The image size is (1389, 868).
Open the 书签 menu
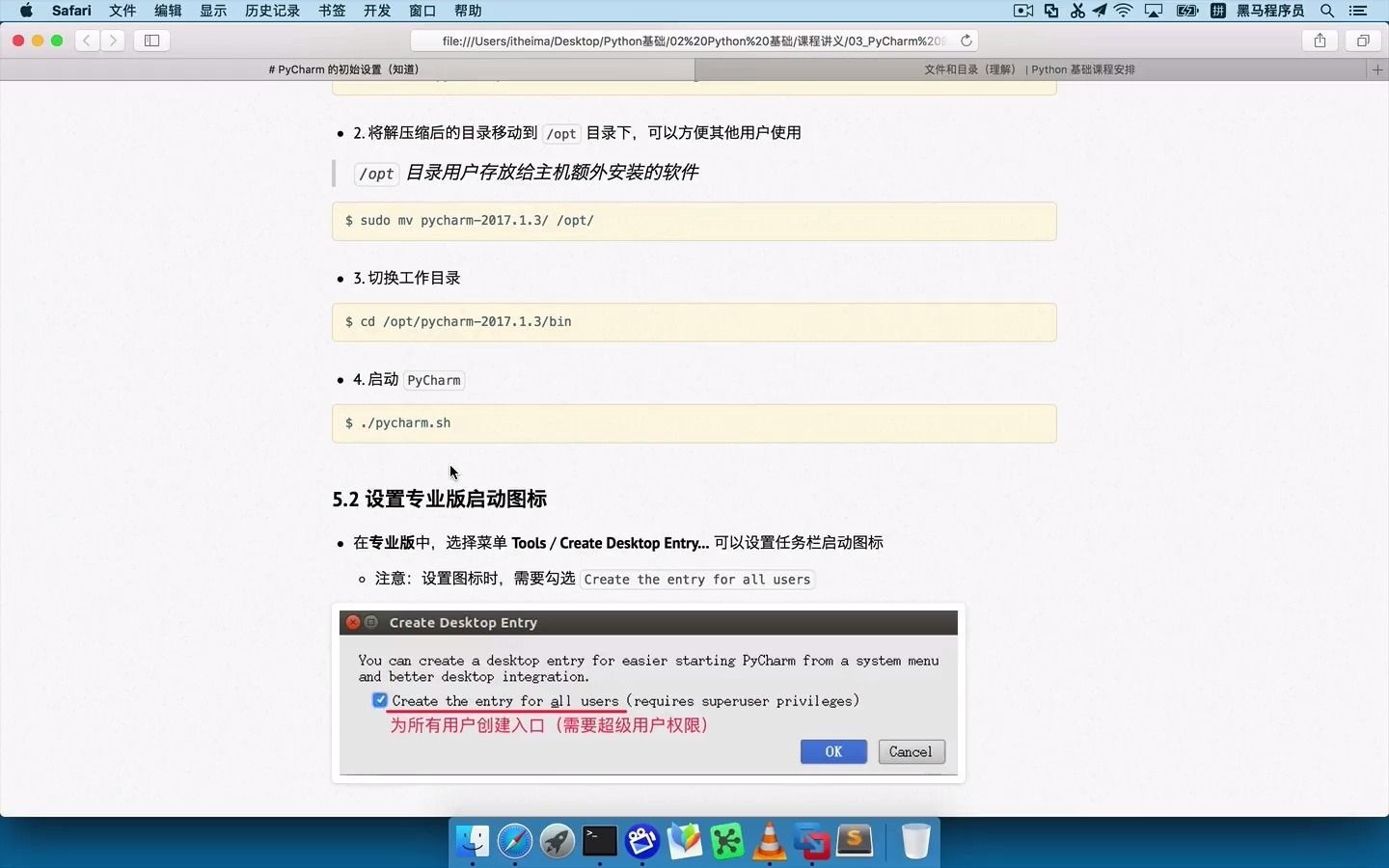coord(332,11)
